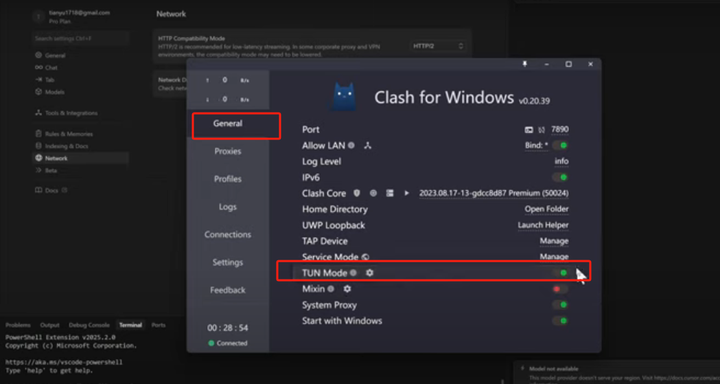Show network interfaces icon beside Allow LAN
Screen dimensions: 720x384
pyautogui.click(x=367, y=146)
